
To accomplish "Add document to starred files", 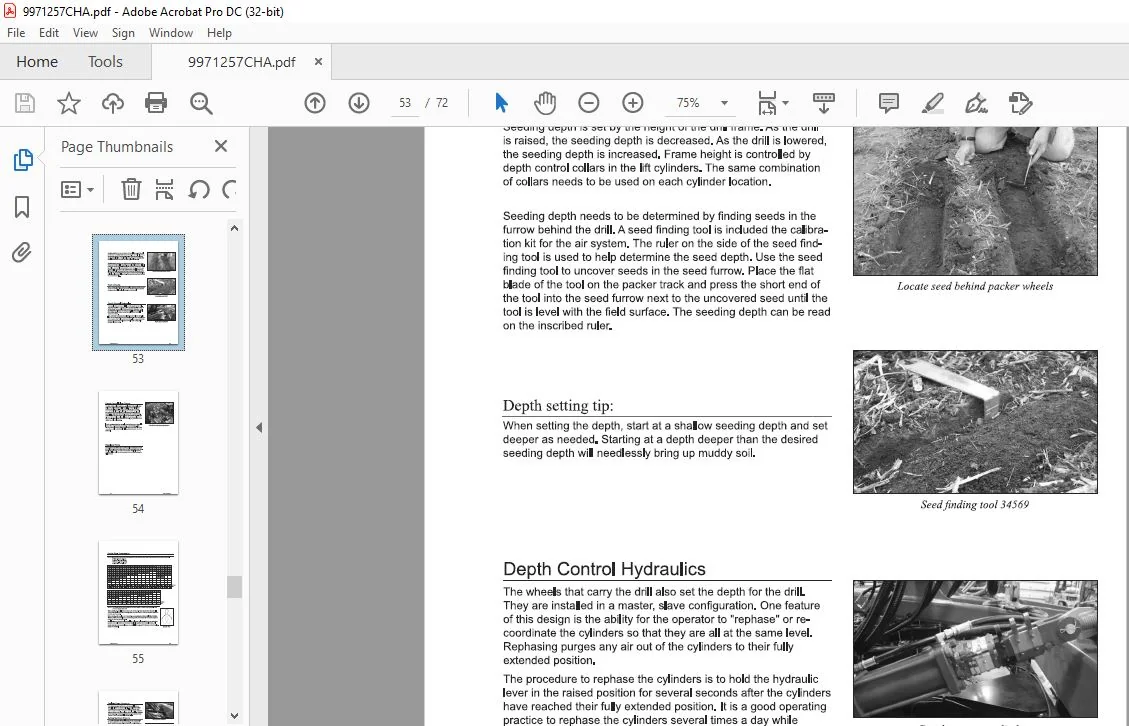I will (69, 103).
